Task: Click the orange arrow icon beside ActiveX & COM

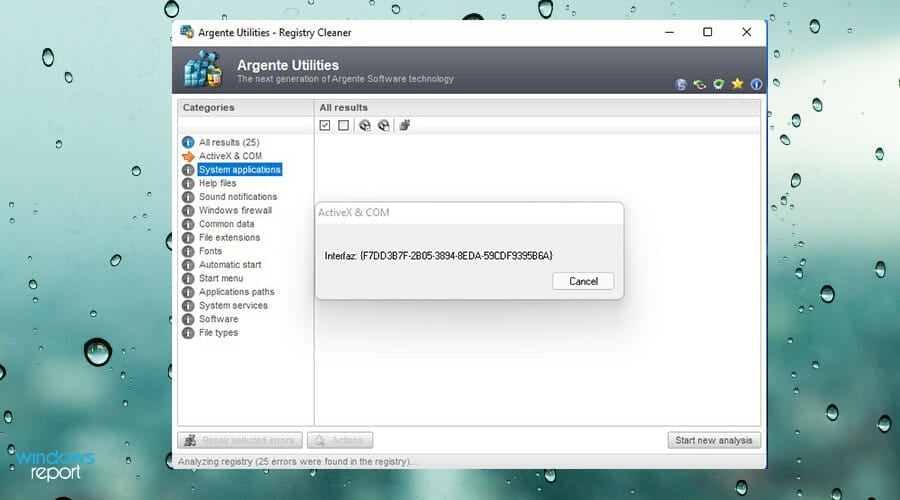Action: 188,156
